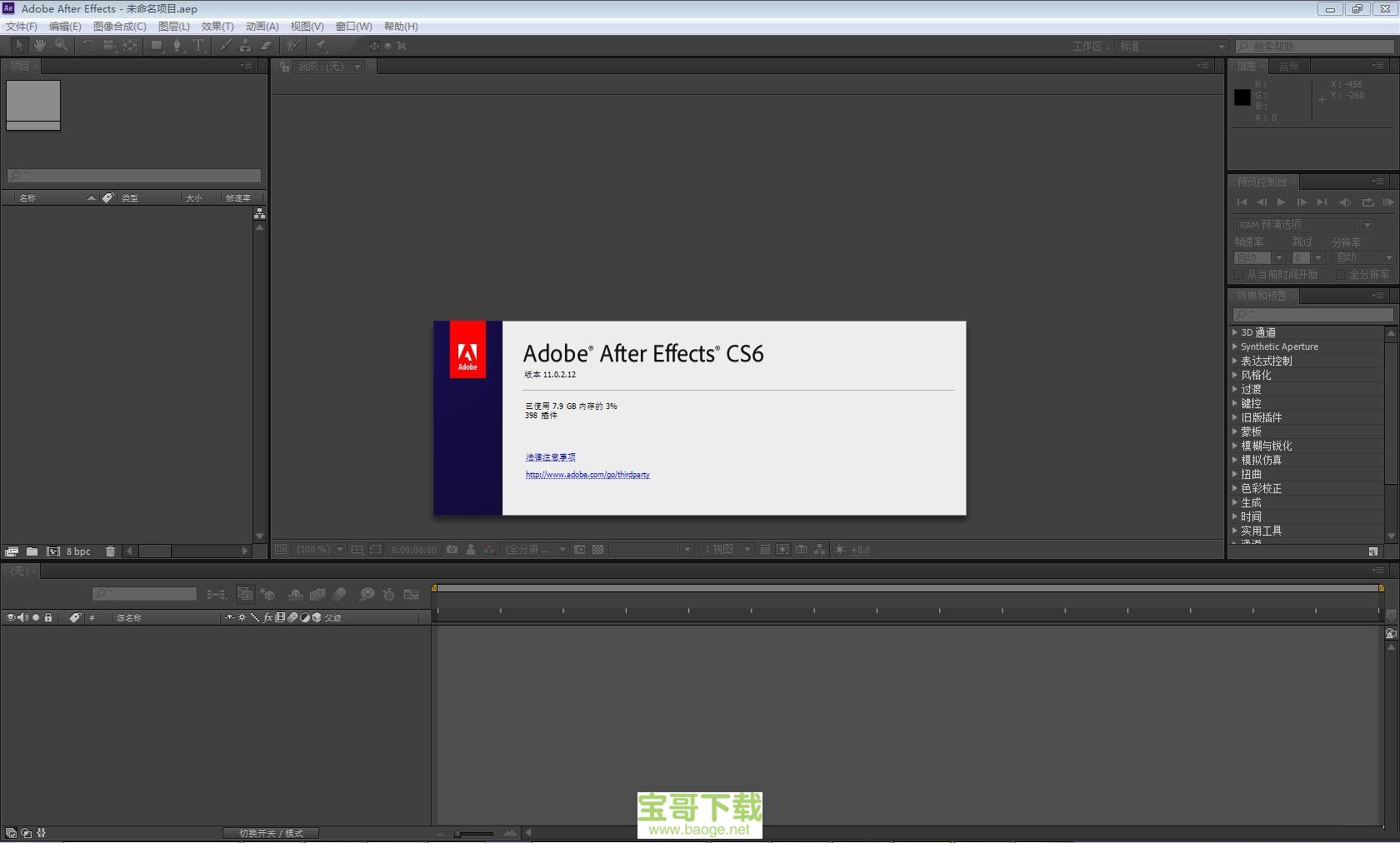Click the Brainstorm icon in timeline
Image resolution: width=1400 pixels, height=843 pixels.
pyautogui.click(x=367, y=594)
